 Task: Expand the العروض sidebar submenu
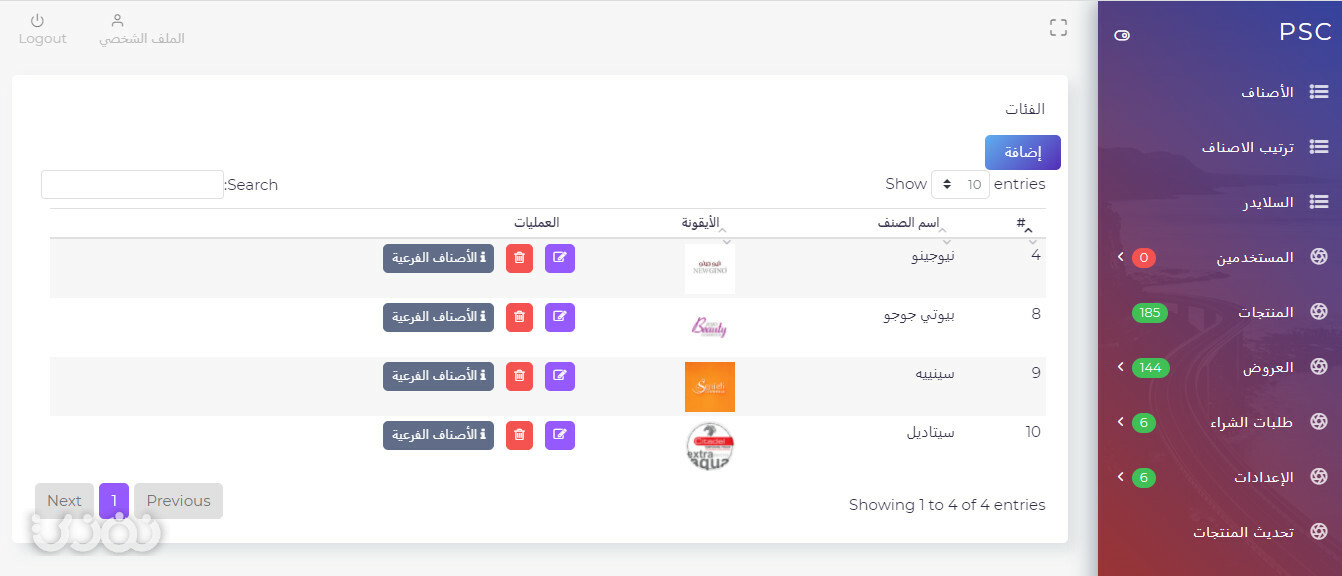[1121, 367]
